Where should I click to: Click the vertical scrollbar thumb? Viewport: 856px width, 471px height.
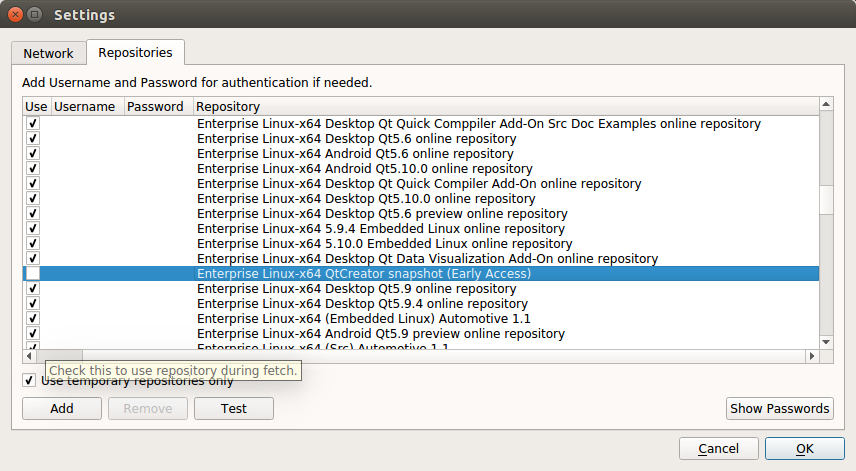point(826,200)
